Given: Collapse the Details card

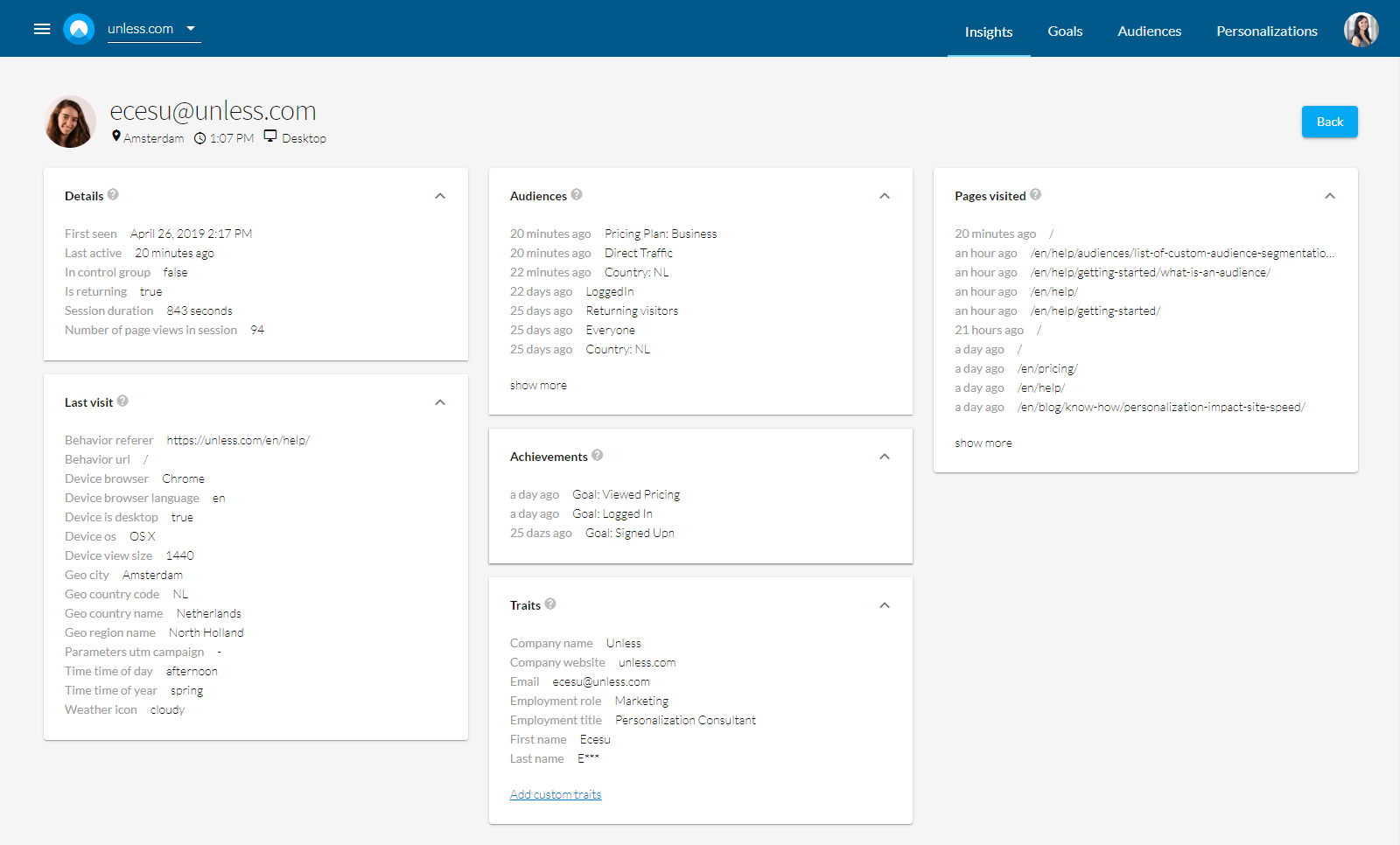Looking at the screenshot, I should tap(440, 196).
